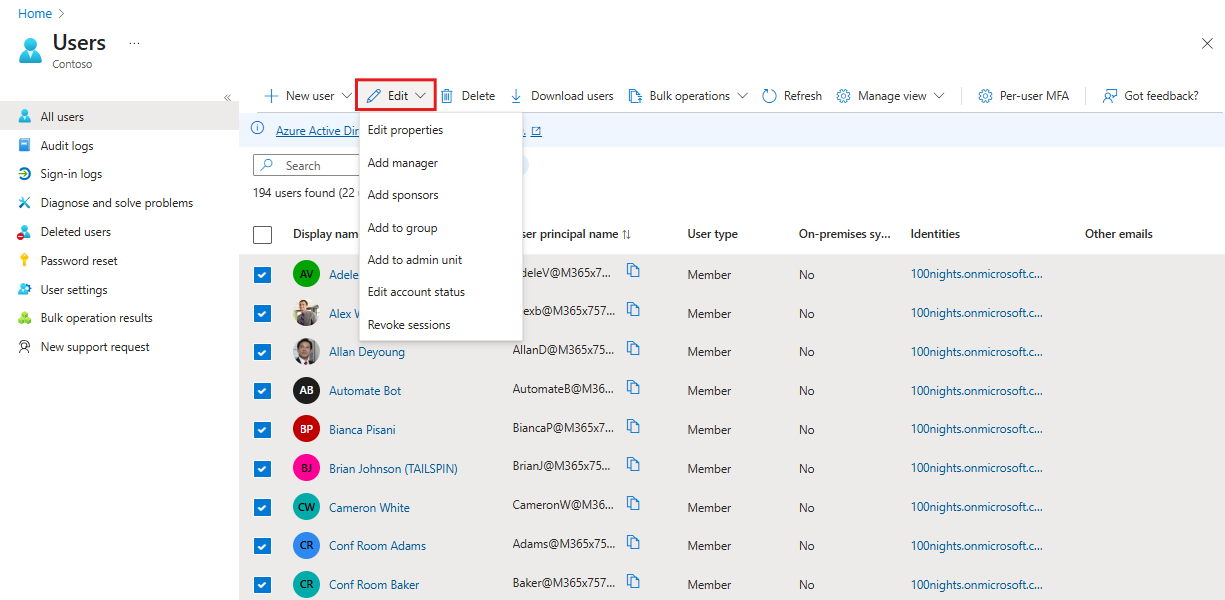Copy Adele's user principal name

pyautogui.click(x=633, y=270)
